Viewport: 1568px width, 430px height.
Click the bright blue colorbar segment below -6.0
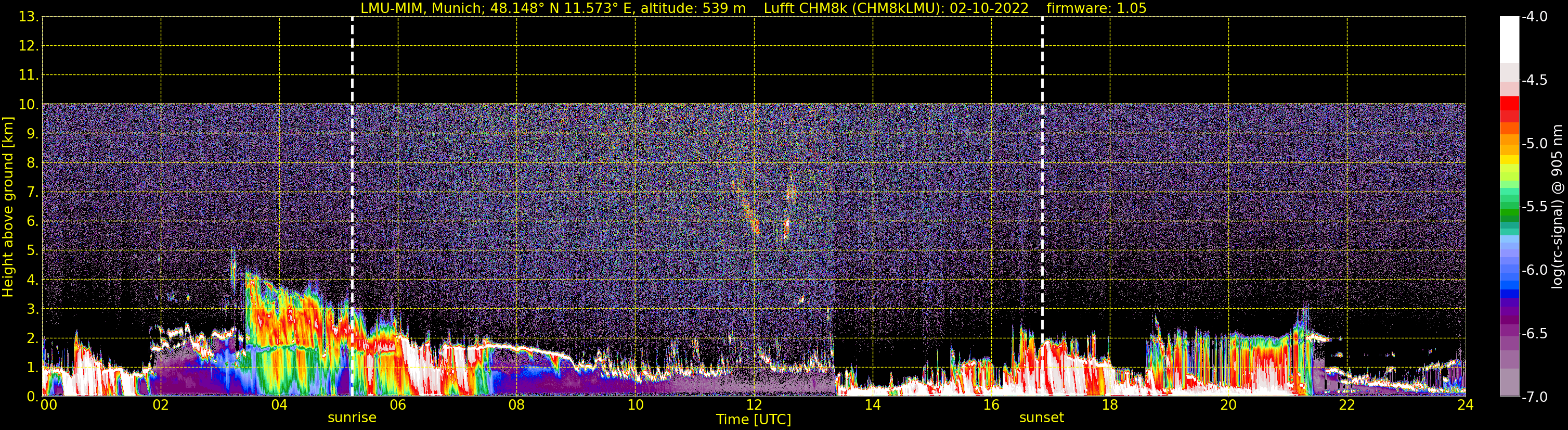[x=1509, y=284]
